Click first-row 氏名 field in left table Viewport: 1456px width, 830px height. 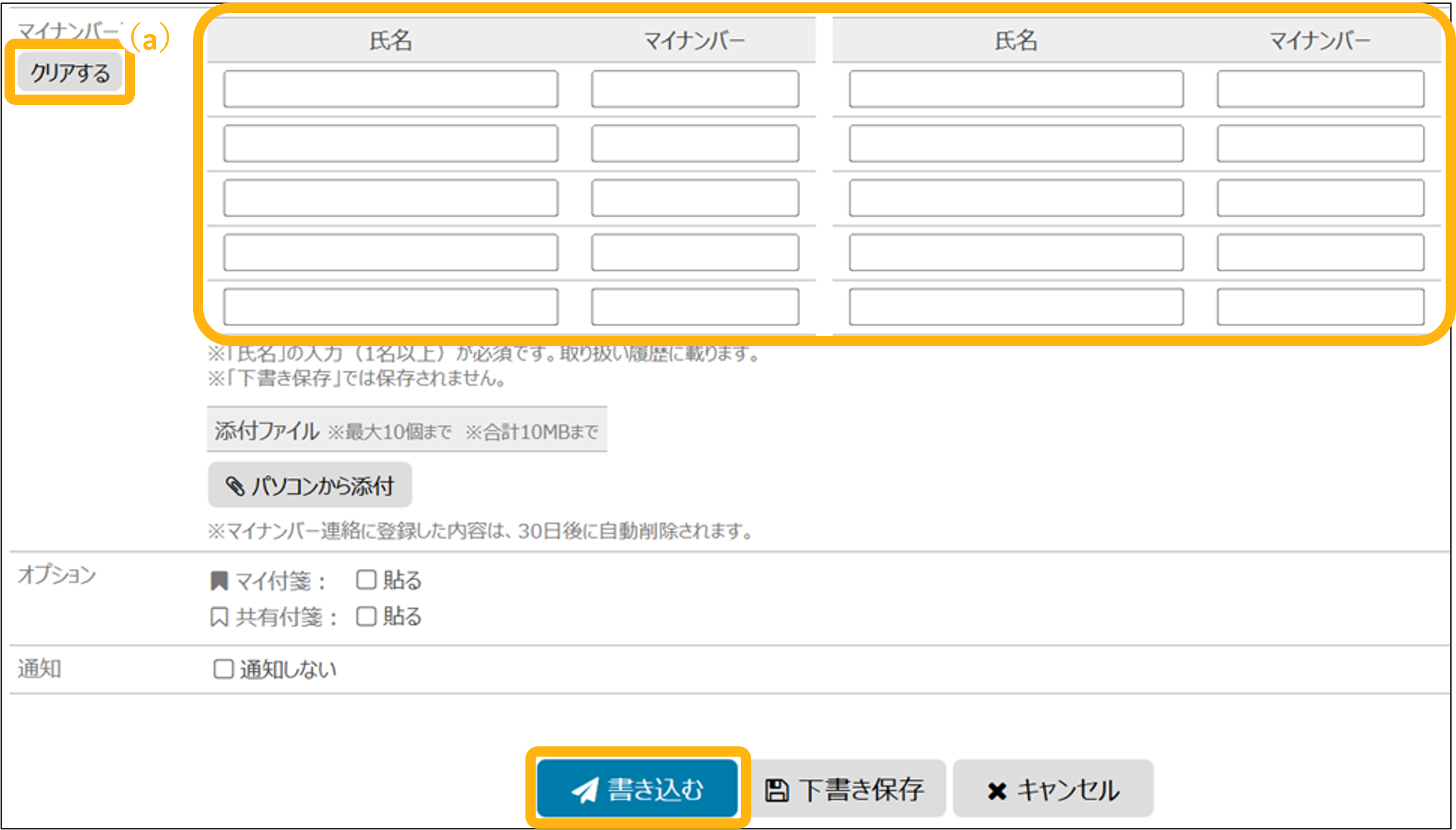[390, 89]
